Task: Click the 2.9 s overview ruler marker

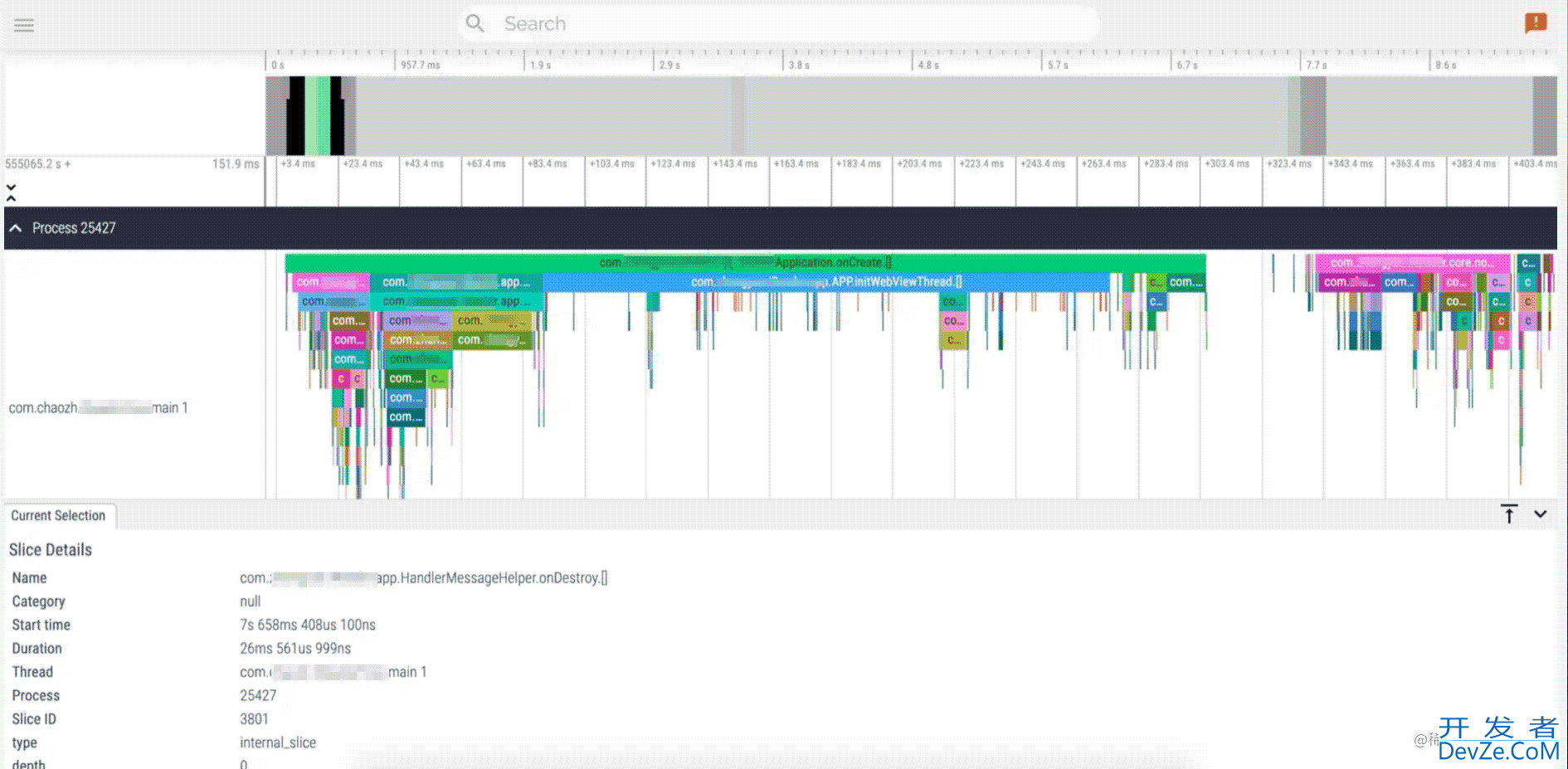Action: pyautogui.click(x=670, y=65)
